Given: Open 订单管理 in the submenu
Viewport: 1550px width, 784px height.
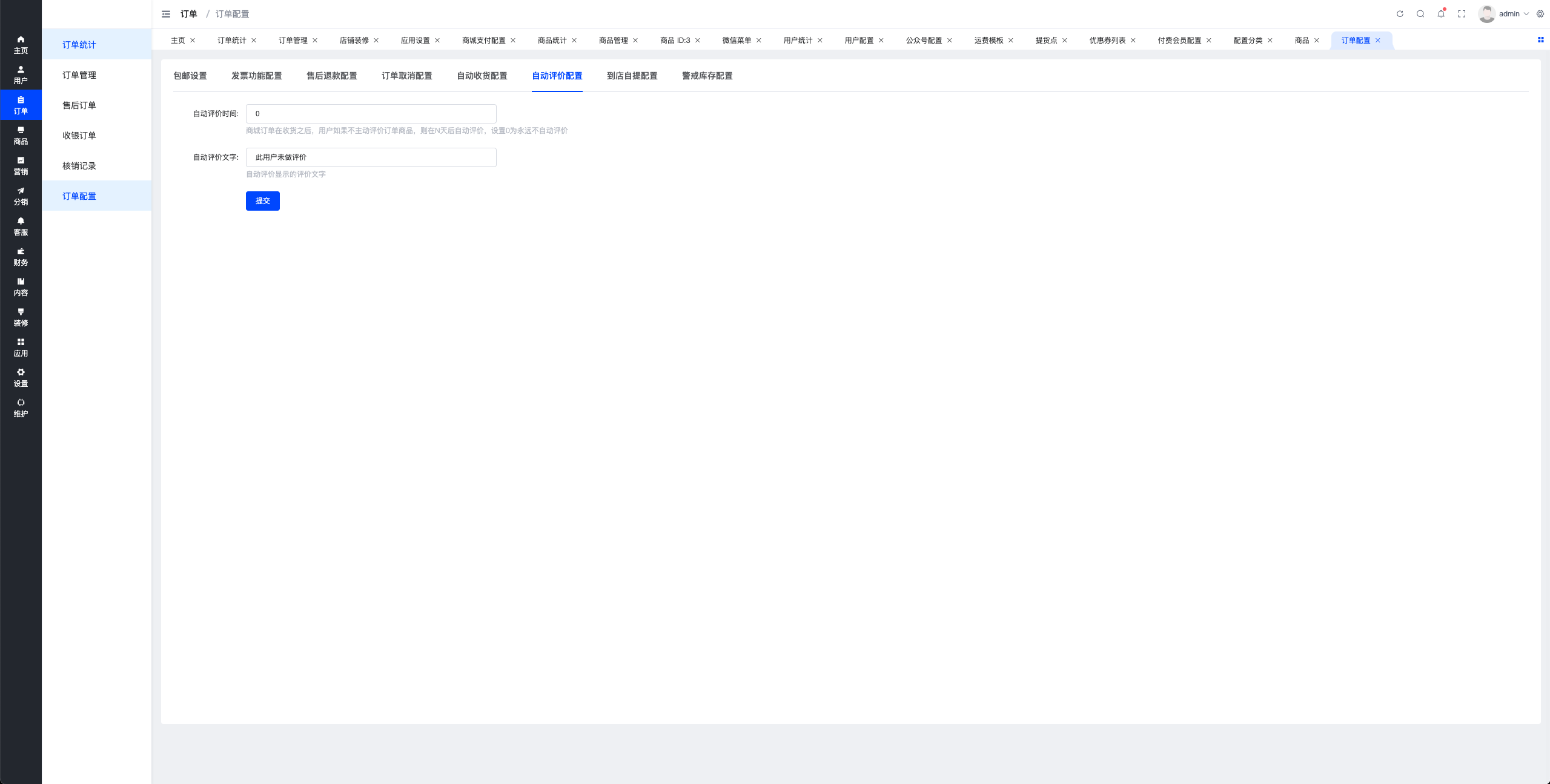Looking at the screenshot, I should click(x=97, y=75).
